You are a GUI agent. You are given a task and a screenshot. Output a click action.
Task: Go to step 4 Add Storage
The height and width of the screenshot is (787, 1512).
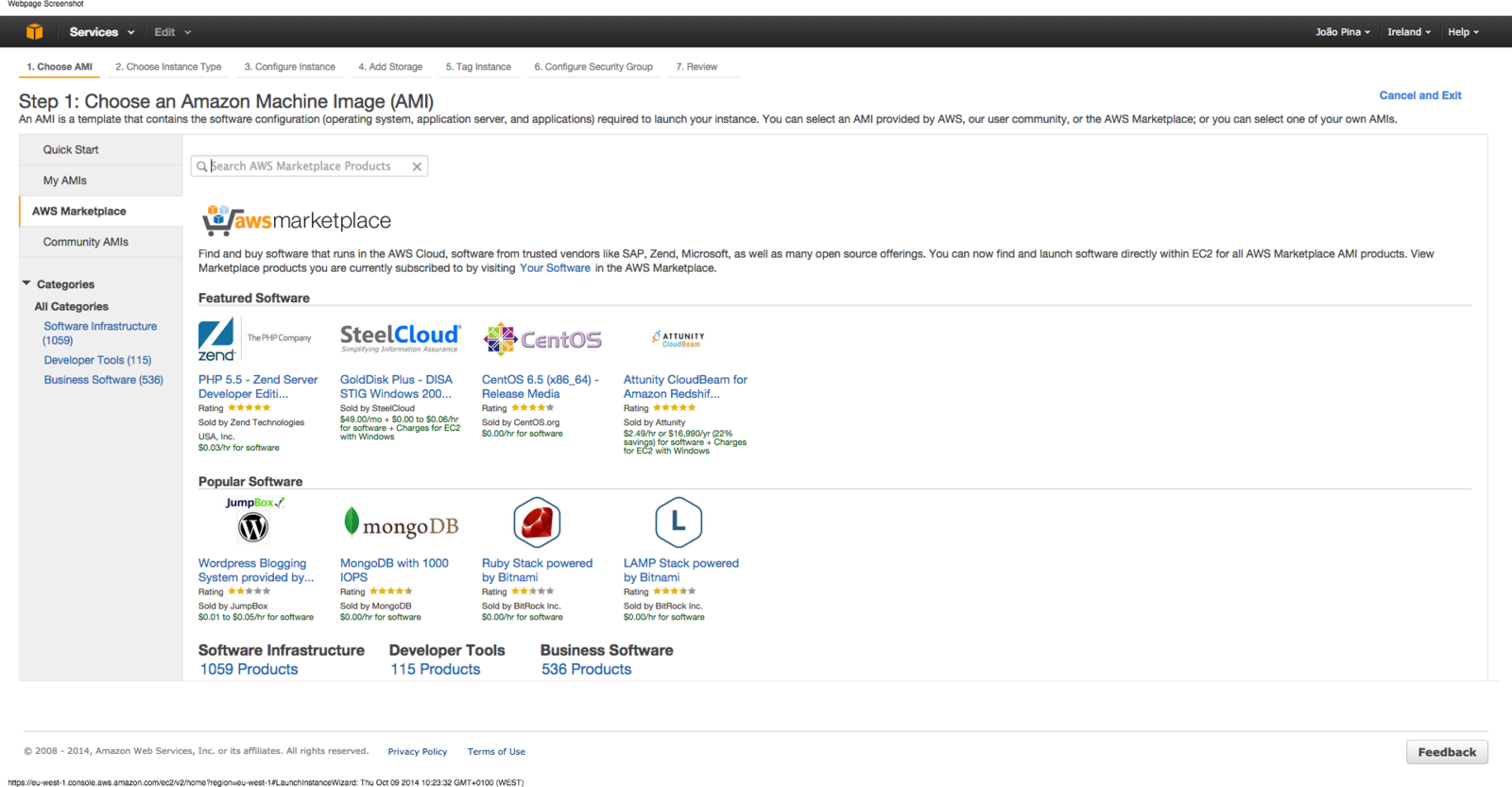tap(390, 67)
